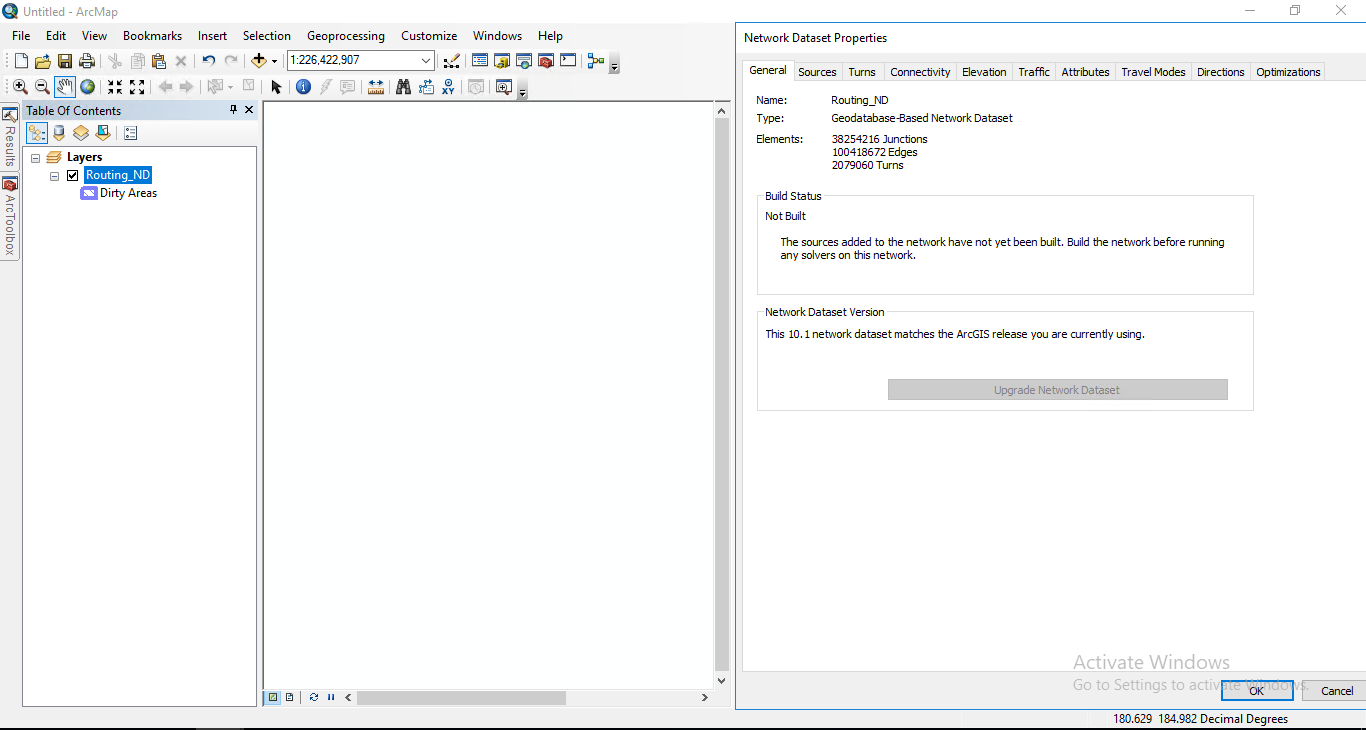
Task: Zoom to Full Extent globe
Action: click(x=88, y=87)
